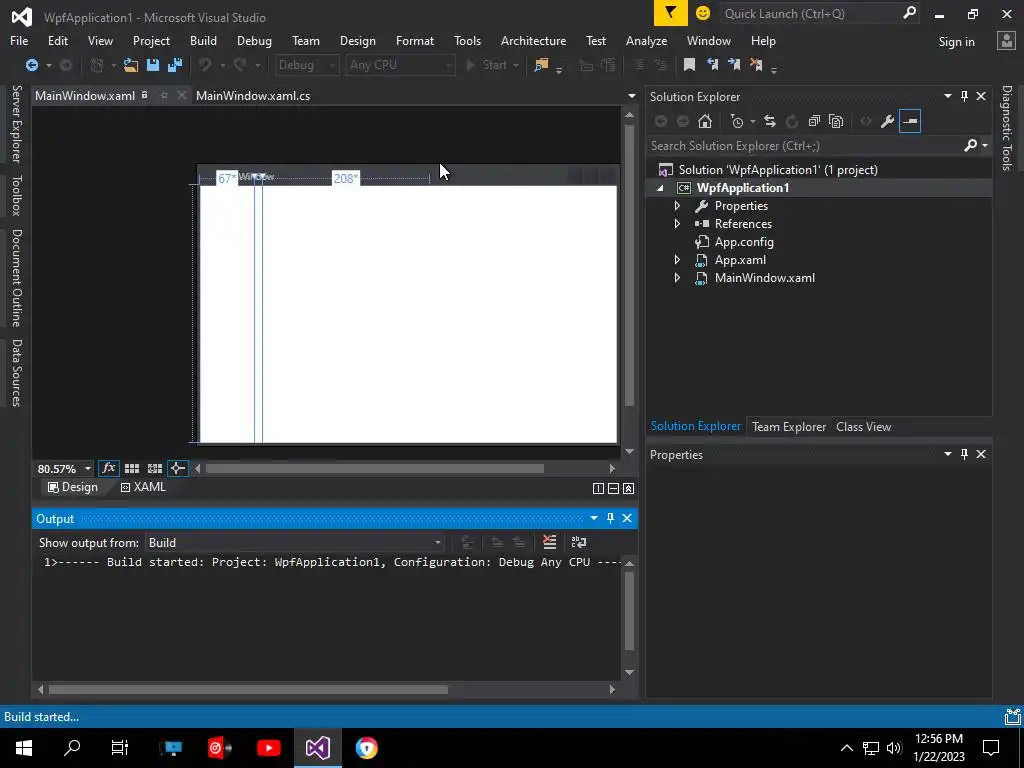Pin the Output panel
This screenshot has height=768, width=1024.
point(610,518)
